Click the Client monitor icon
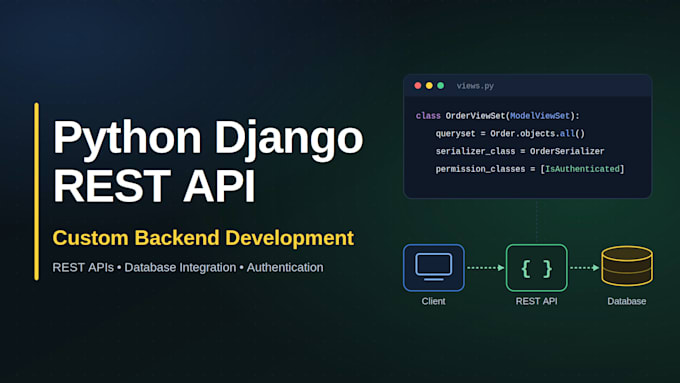Screen dimensions: 680x383 [x=433, y=267]
